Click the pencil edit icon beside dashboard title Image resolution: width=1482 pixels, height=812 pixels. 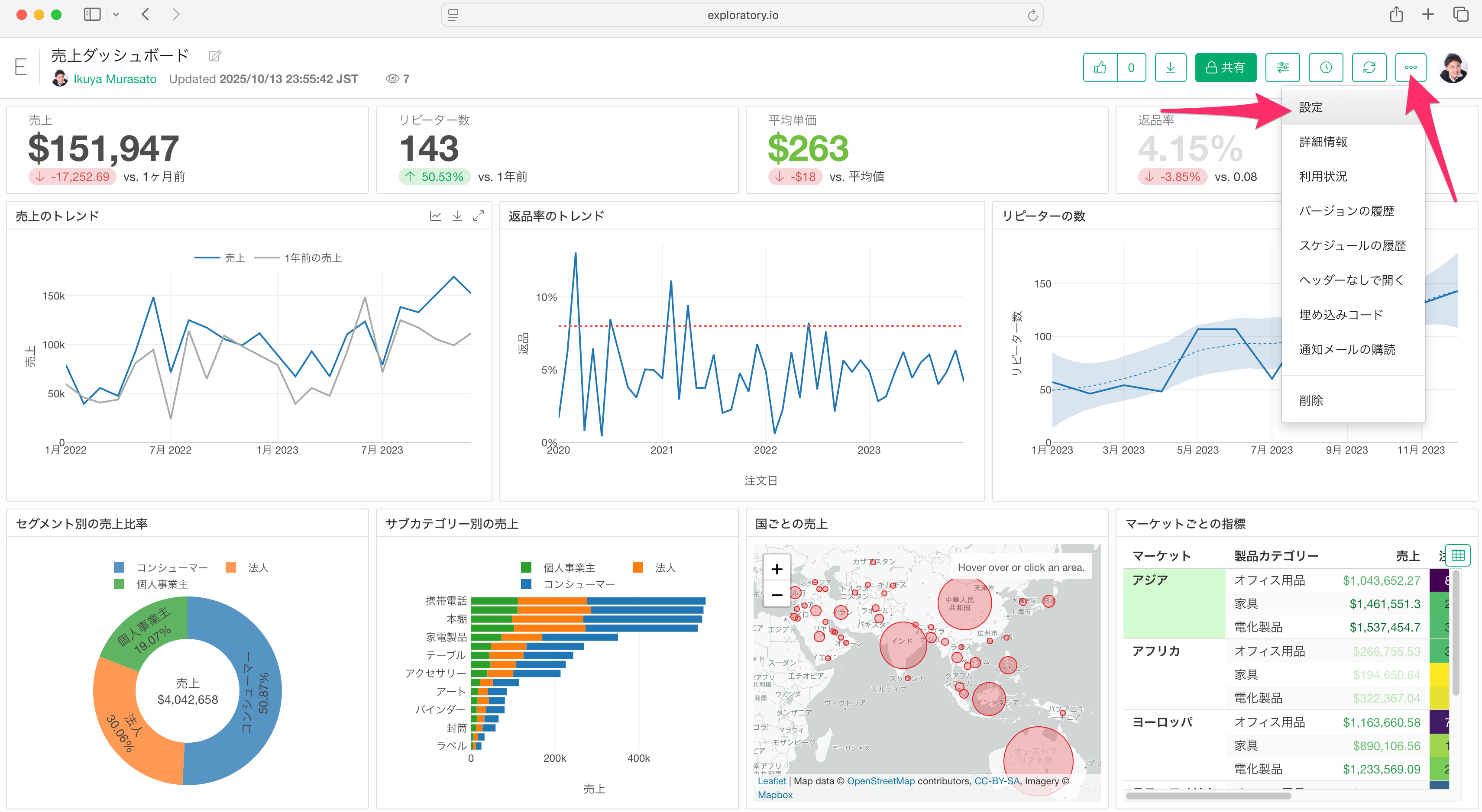click(x=214, y=56)
